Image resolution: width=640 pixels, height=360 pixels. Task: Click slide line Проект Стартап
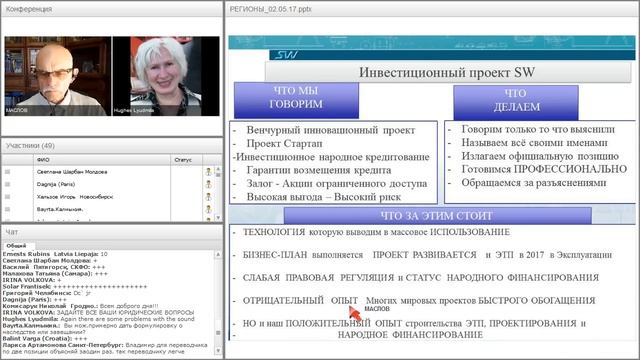pos(284,144)
